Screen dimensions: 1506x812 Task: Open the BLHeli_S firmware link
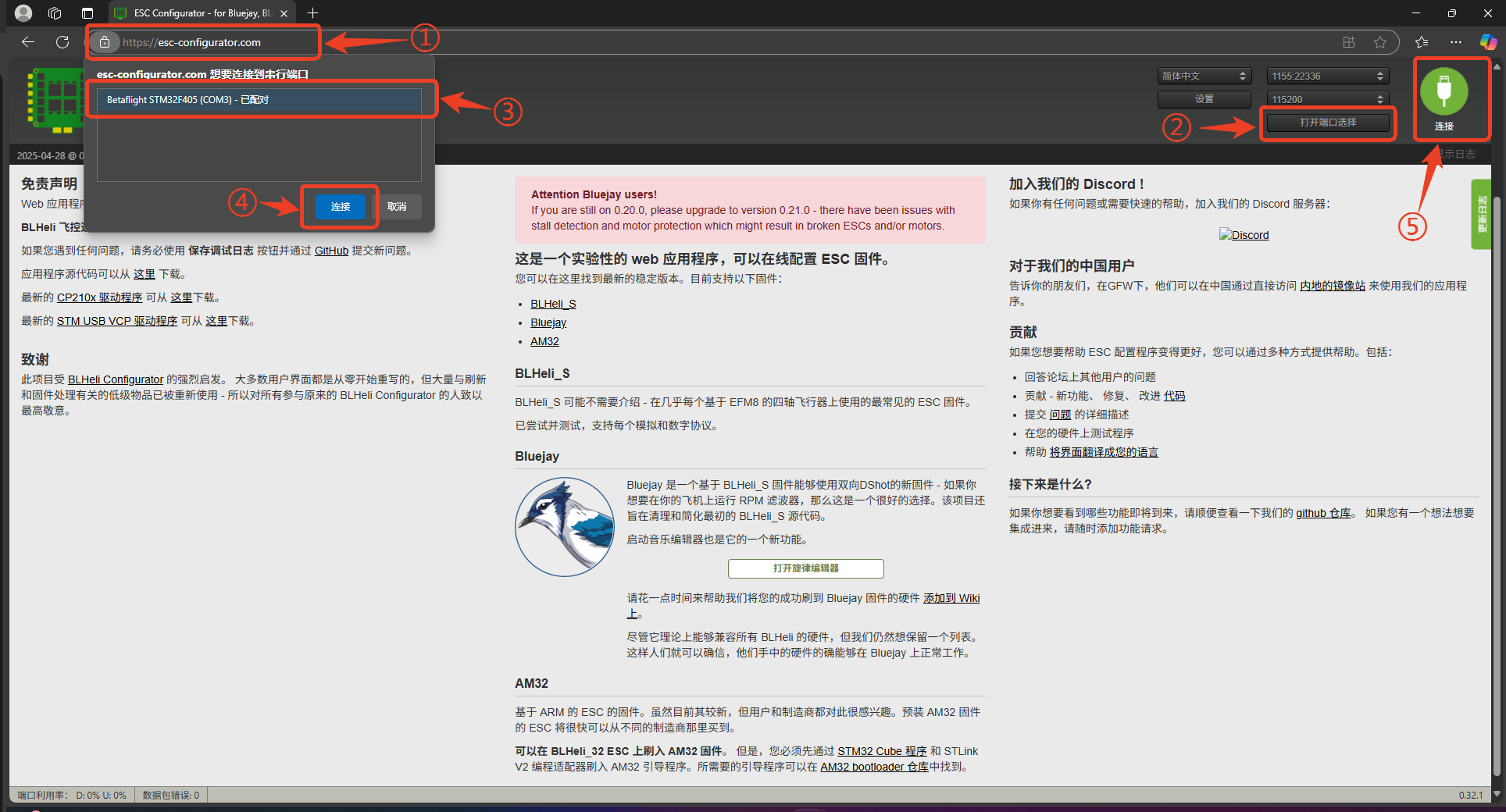[553, 304]
